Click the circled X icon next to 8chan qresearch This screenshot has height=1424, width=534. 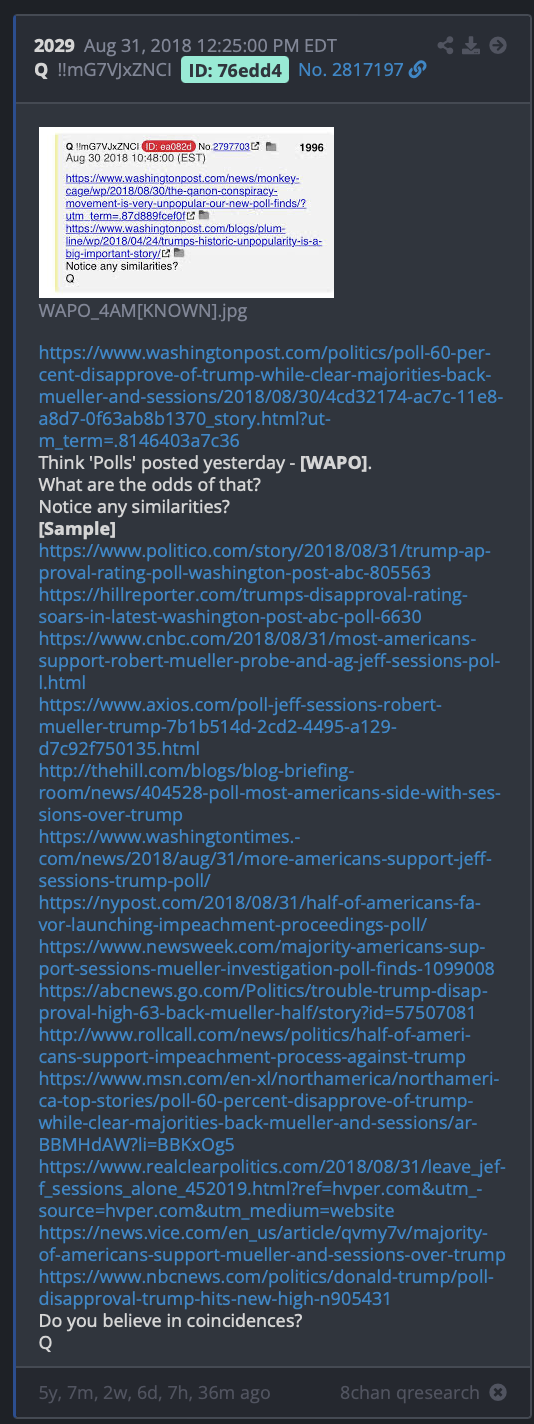tap(498, 1391)
